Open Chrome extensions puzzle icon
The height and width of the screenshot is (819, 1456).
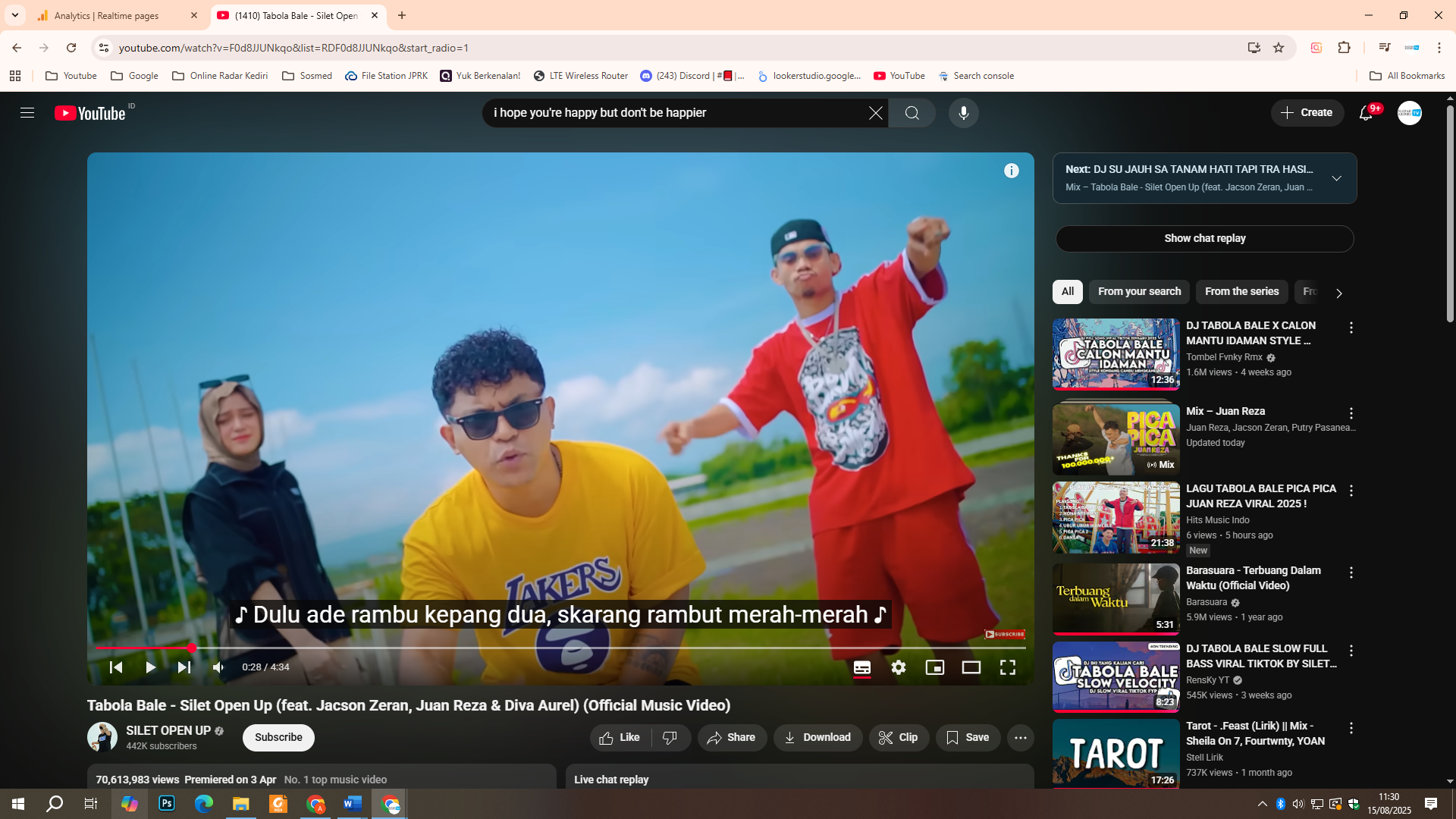point(1344,48)
